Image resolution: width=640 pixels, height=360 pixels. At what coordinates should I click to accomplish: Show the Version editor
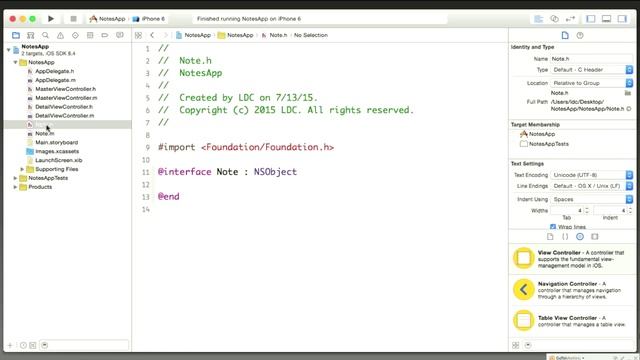(x=570, y=19)
